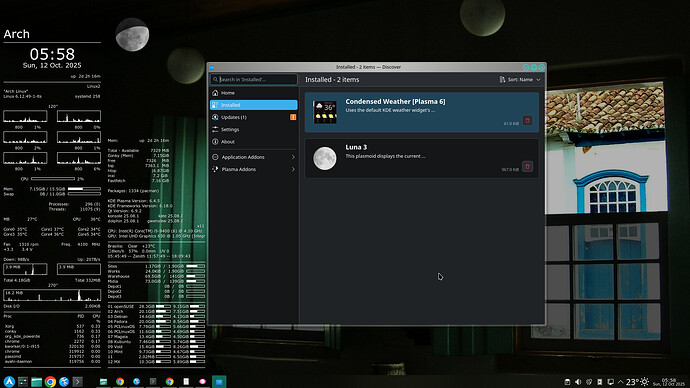
Task: Expand the Plasma Addons category
Action: (254, 169)
